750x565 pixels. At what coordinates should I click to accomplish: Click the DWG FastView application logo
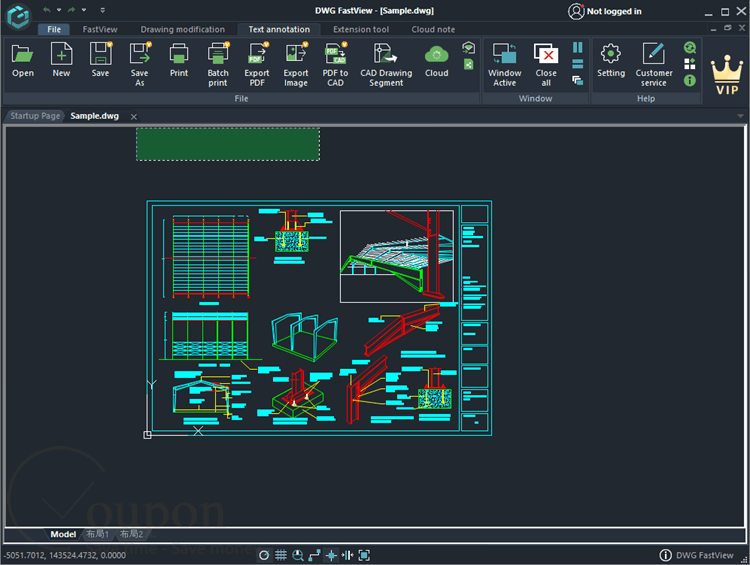click(19, 16)
